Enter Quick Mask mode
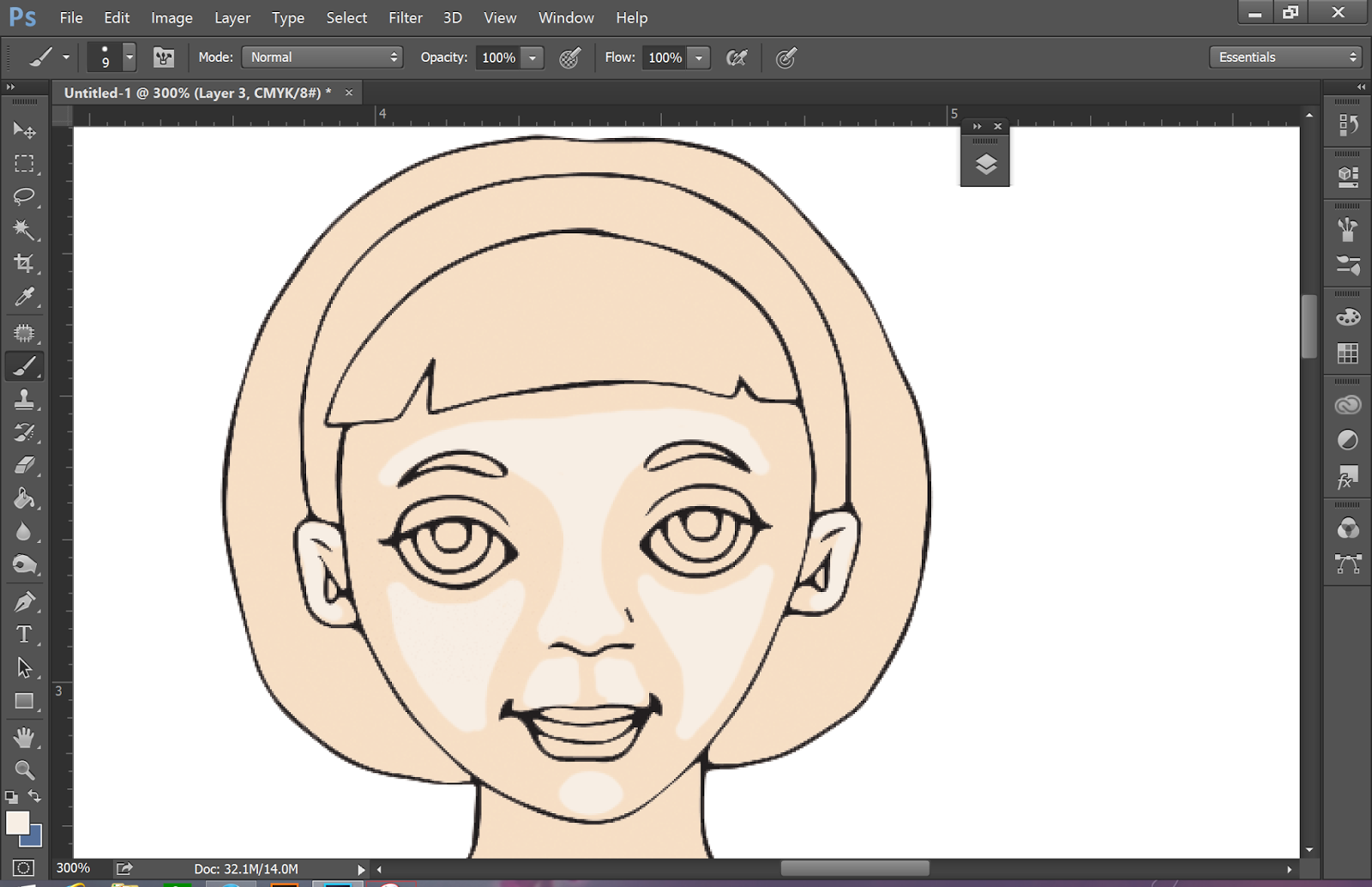The width and height of the screenshot is (1372, 887). coord(23,867)
